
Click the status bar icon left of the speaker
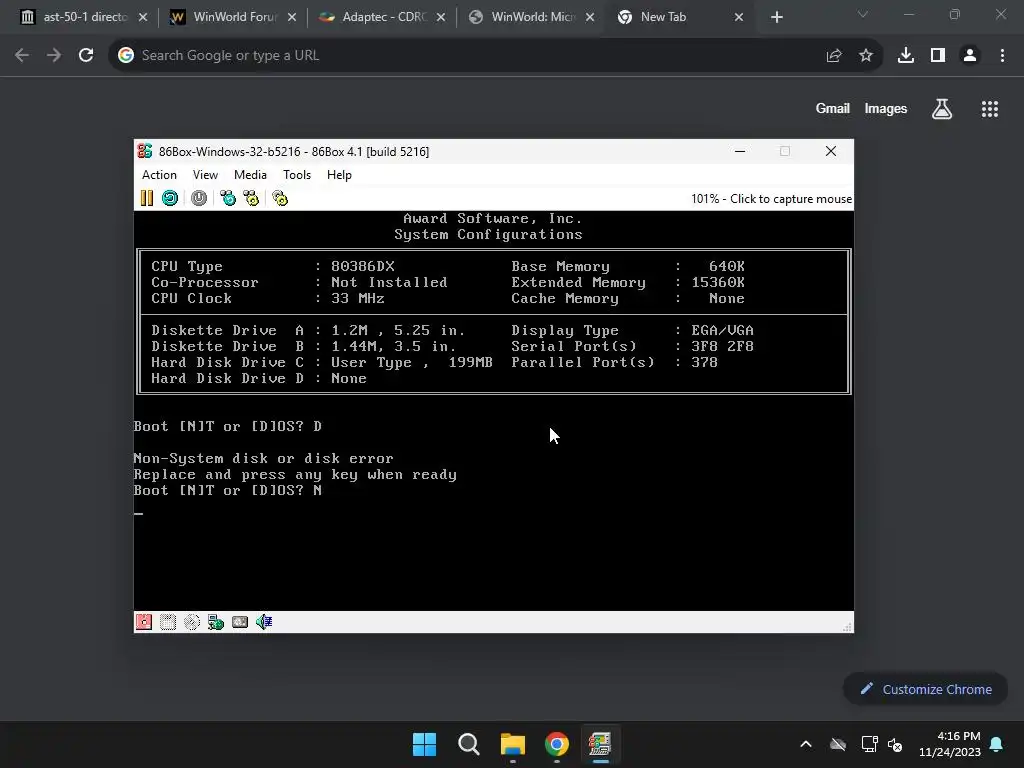[240, 622]
